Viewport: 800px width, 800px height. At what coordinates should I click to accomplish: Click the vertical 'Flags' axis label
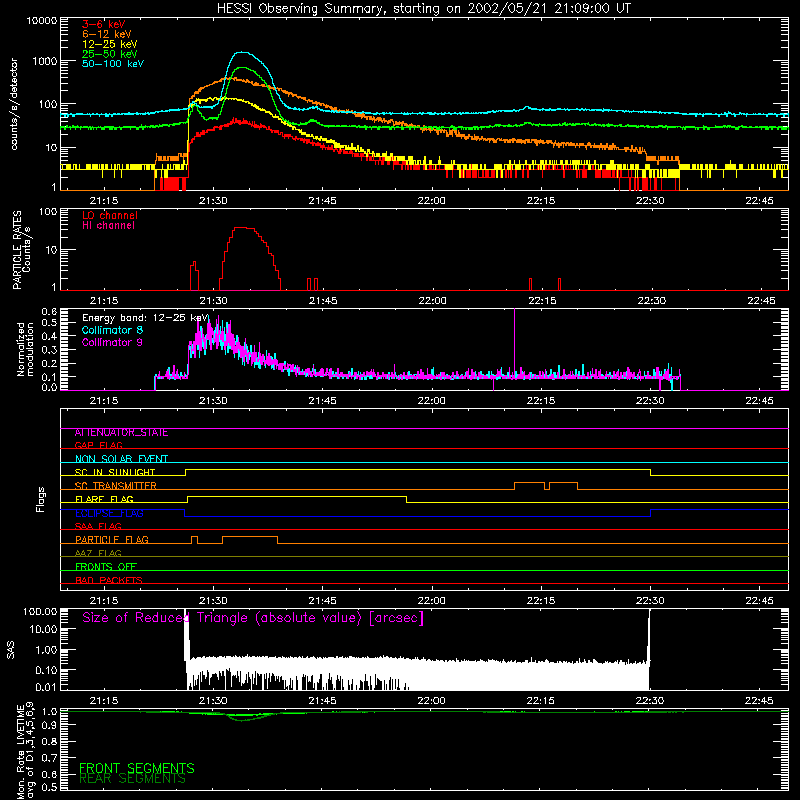(x=41, y=499)
